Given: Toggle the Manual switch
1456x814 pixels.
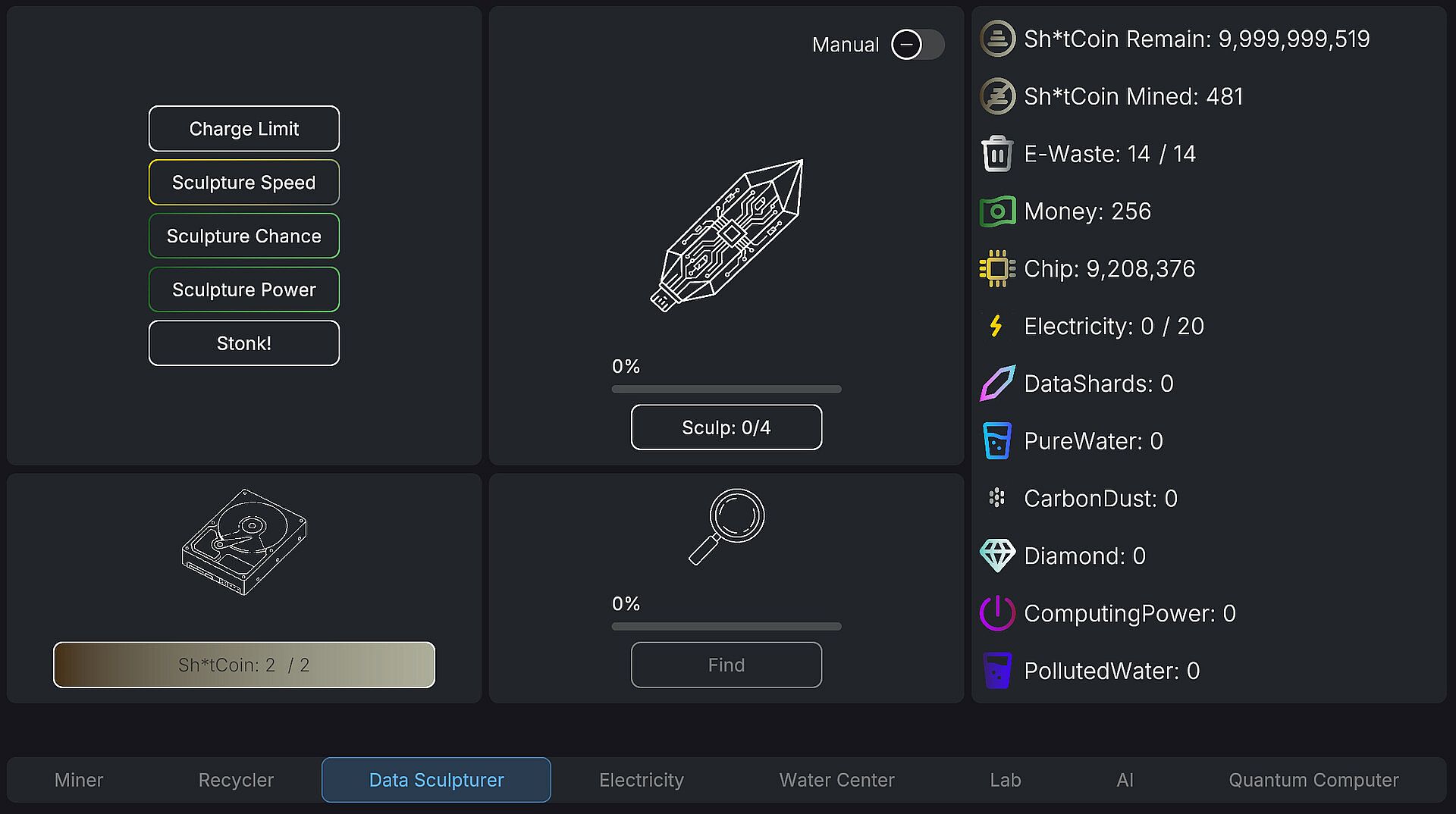Looking at the screenshot, I should [x=918, y=45].
